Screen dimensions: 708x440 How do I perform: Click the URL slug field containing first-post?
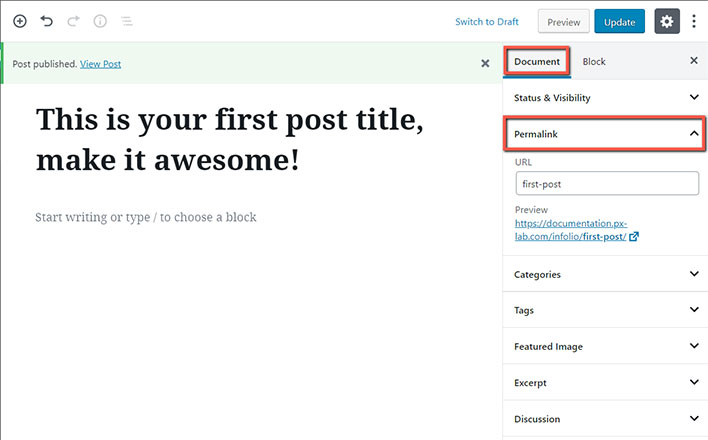click(607, 183)
